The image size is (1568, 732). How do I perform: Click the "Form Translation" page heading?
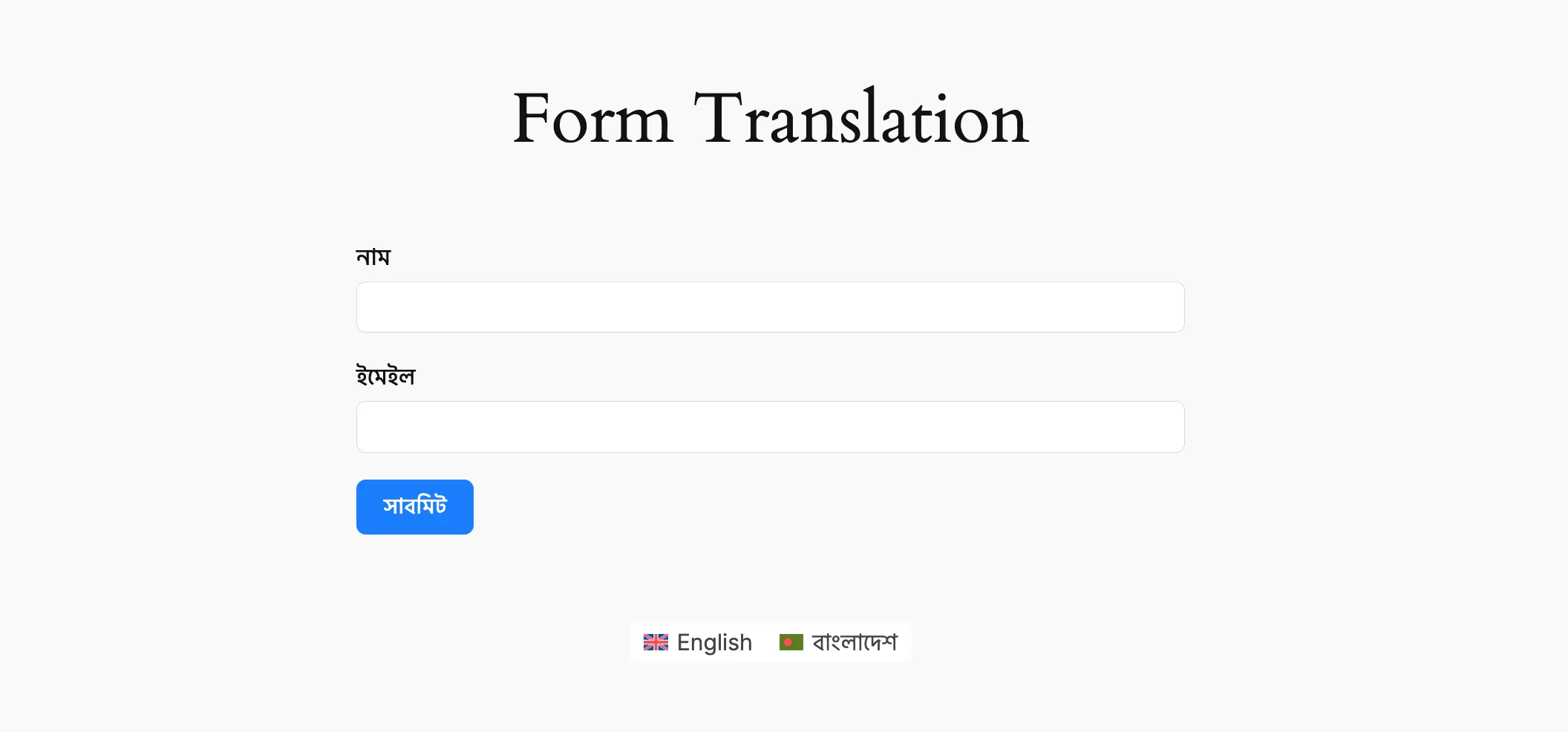(x=770, y=119)
